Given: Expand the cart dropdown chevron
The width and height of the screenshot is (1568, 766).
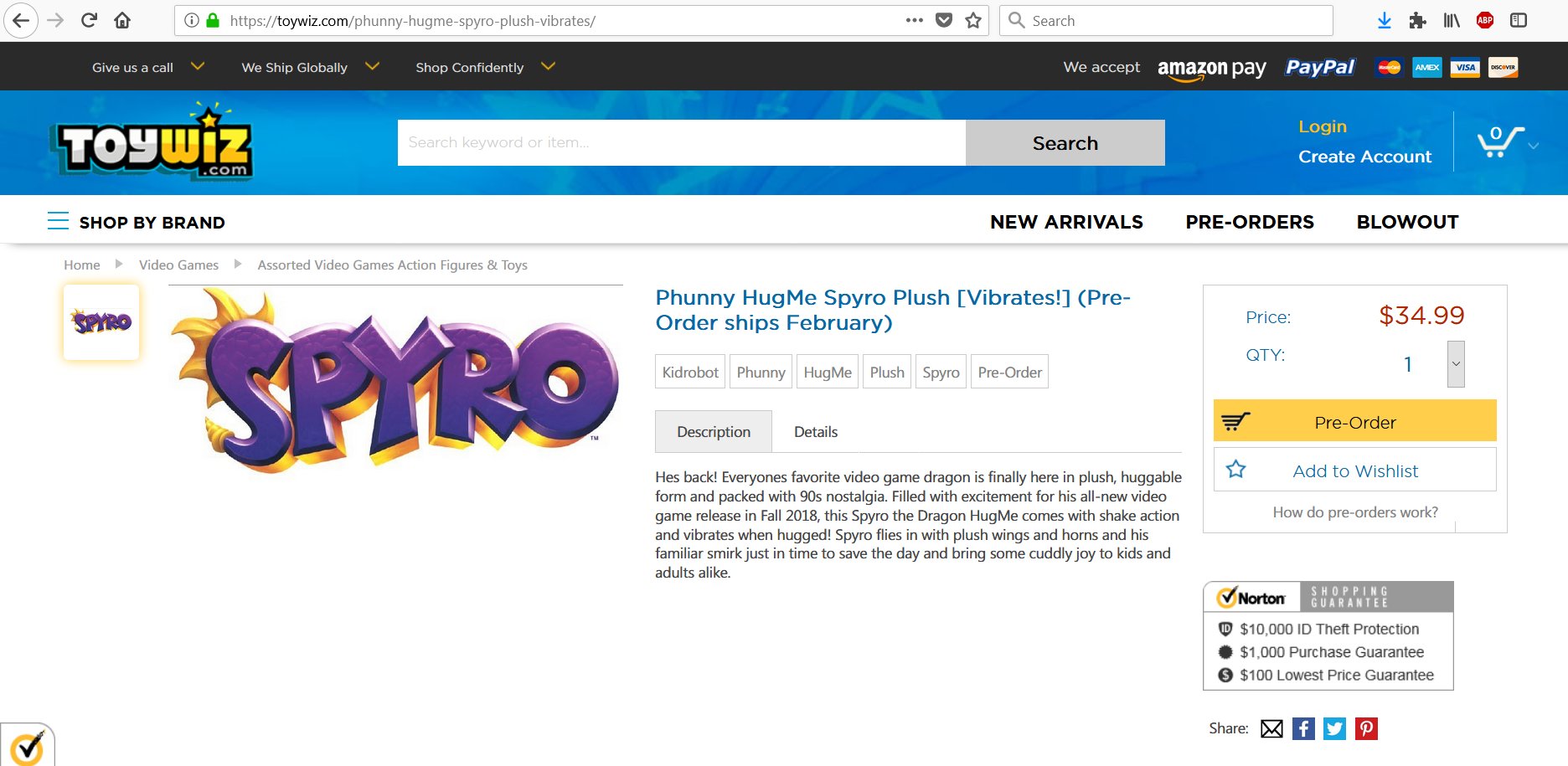Looking at the screenshot, I should (1533, 146).
